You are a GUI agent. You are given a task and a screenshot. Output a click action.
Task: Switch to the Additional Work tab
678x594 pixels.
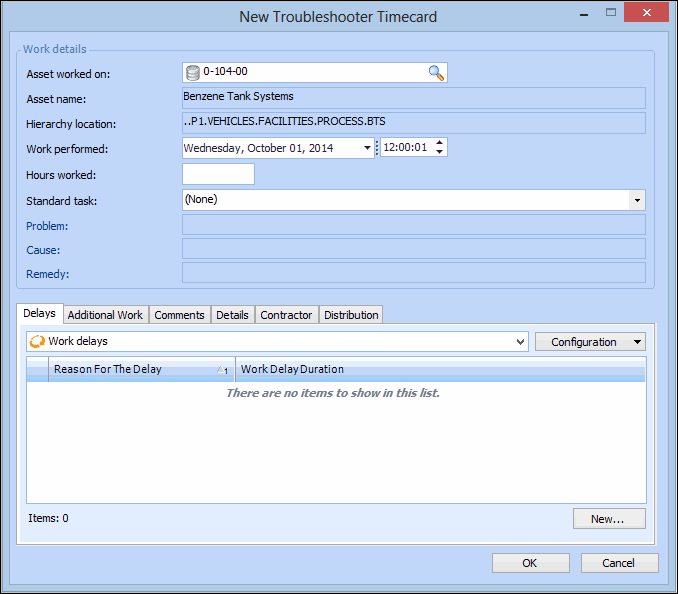coord(105,315)
